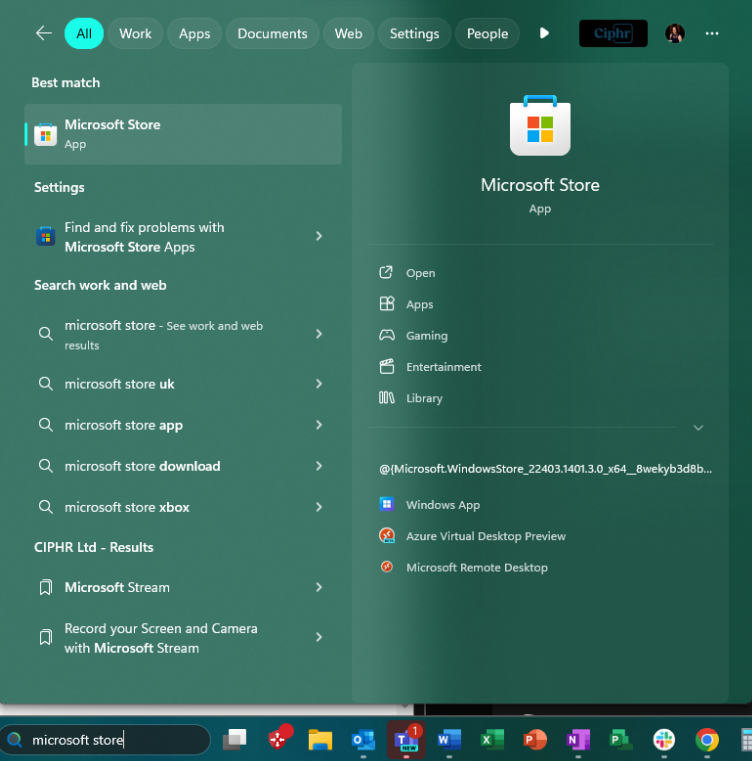Open Excel from the taskbar

coord(492,740)
